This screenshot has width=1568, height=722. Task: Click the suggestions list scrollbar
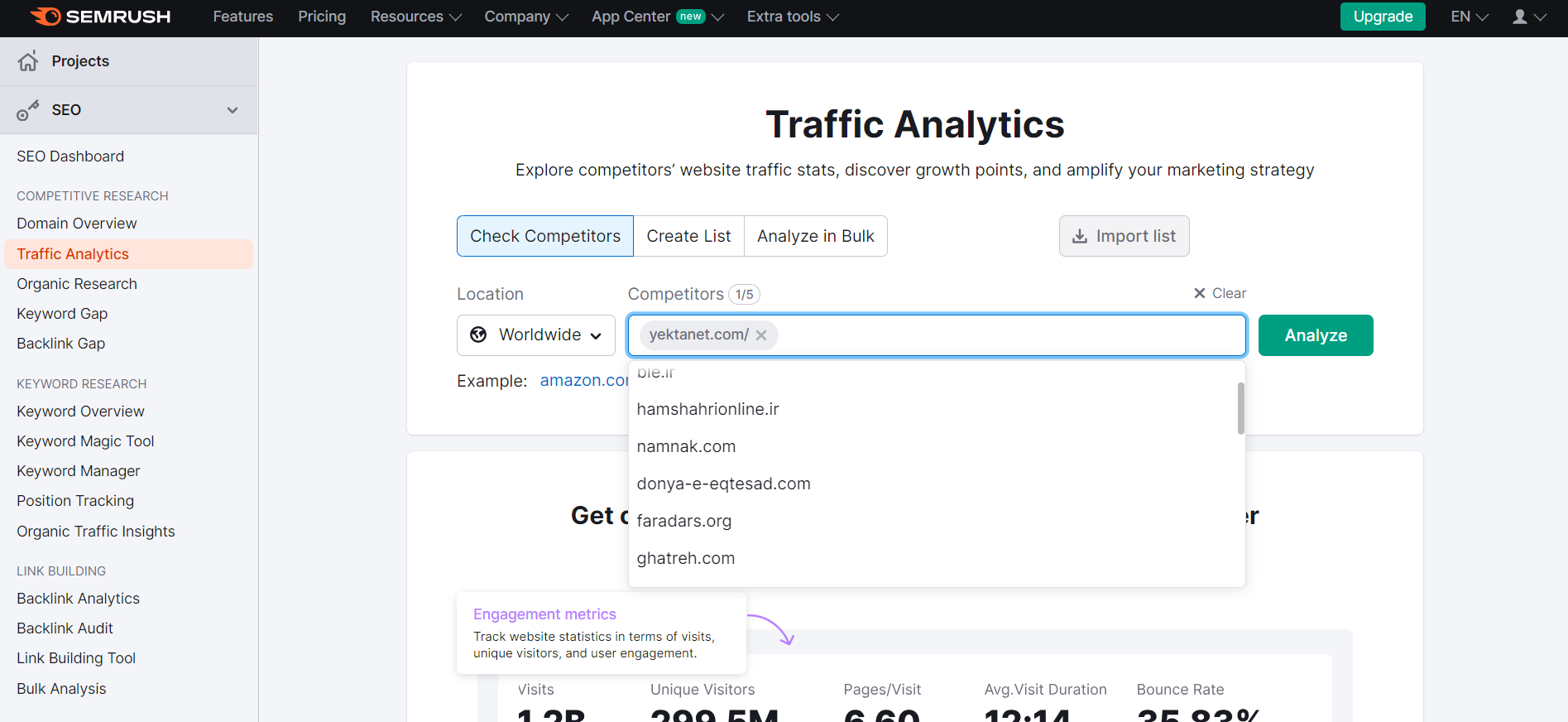1241,407
